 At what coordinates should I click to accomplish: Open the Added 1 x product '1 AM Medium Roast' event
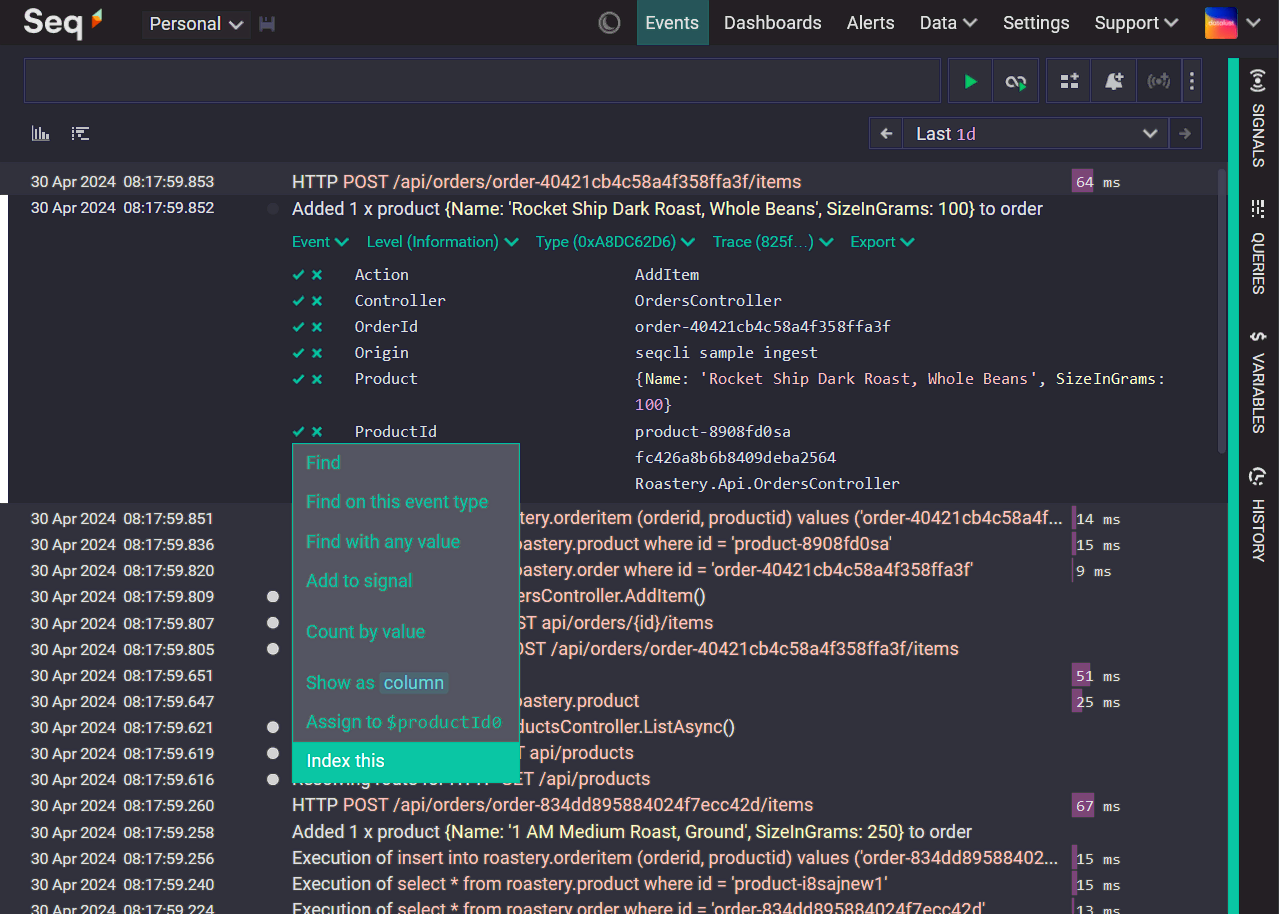632,832
